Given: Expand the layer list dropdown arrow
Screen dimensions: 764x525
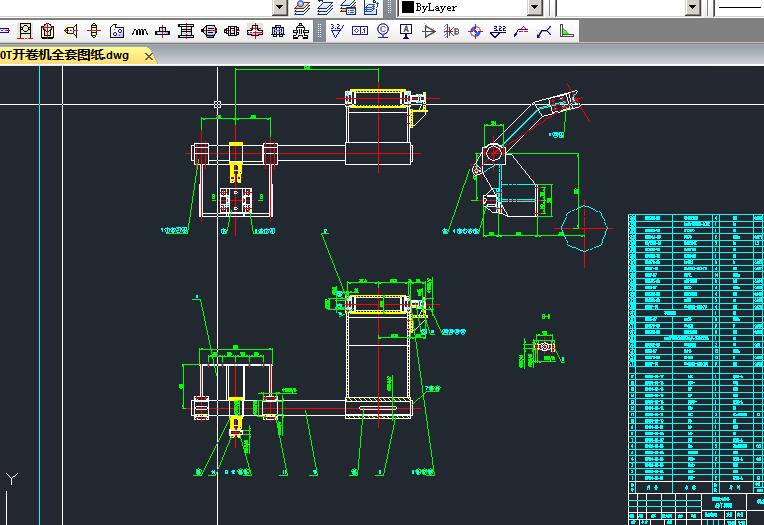Looking at the screenshot, I should (280, 7).
